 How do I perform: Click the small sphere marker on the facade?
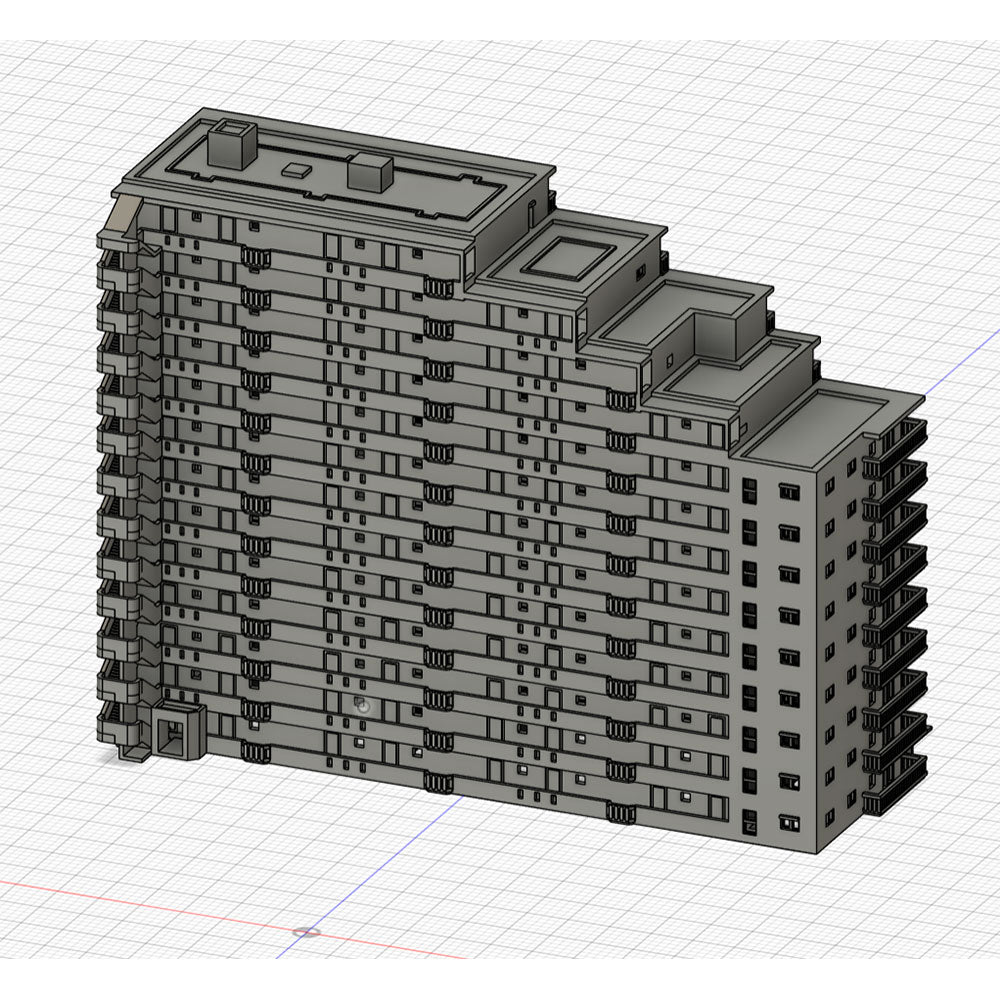pyautogui.click(x=362, y=705)
